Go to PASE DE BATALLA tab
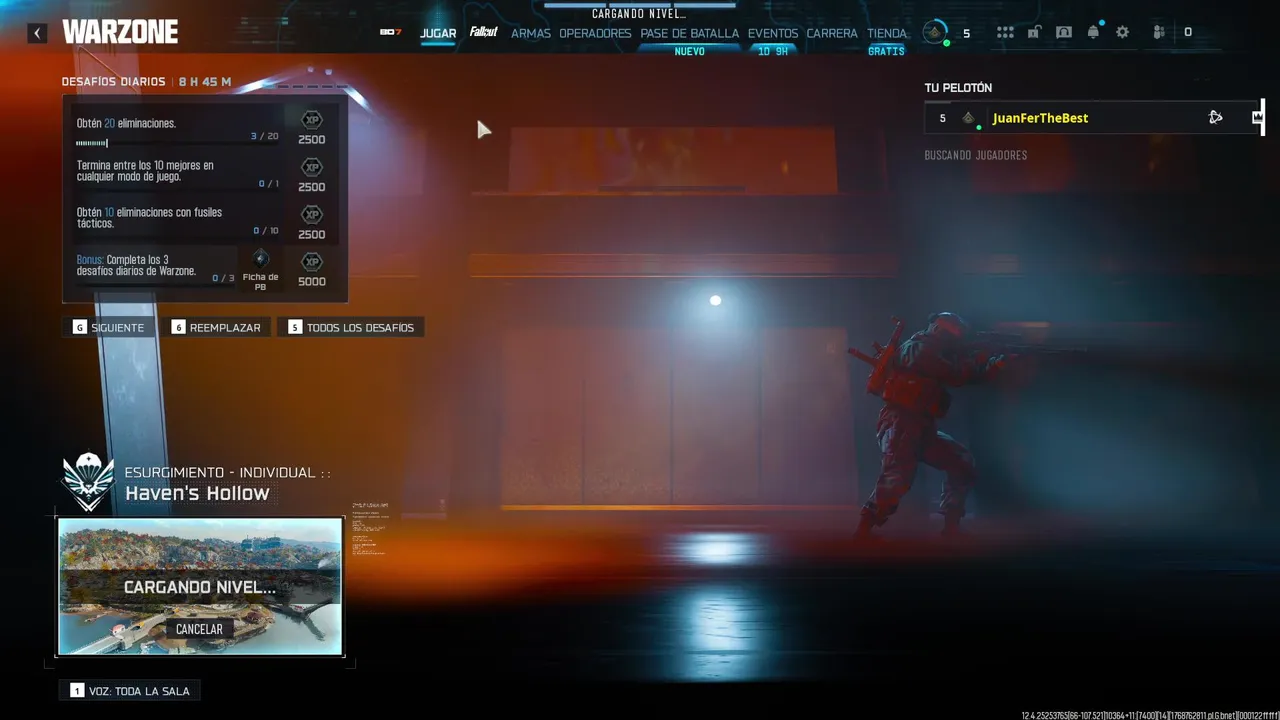This screenshot has height=720, width=1280. click(x=690, y=33)
